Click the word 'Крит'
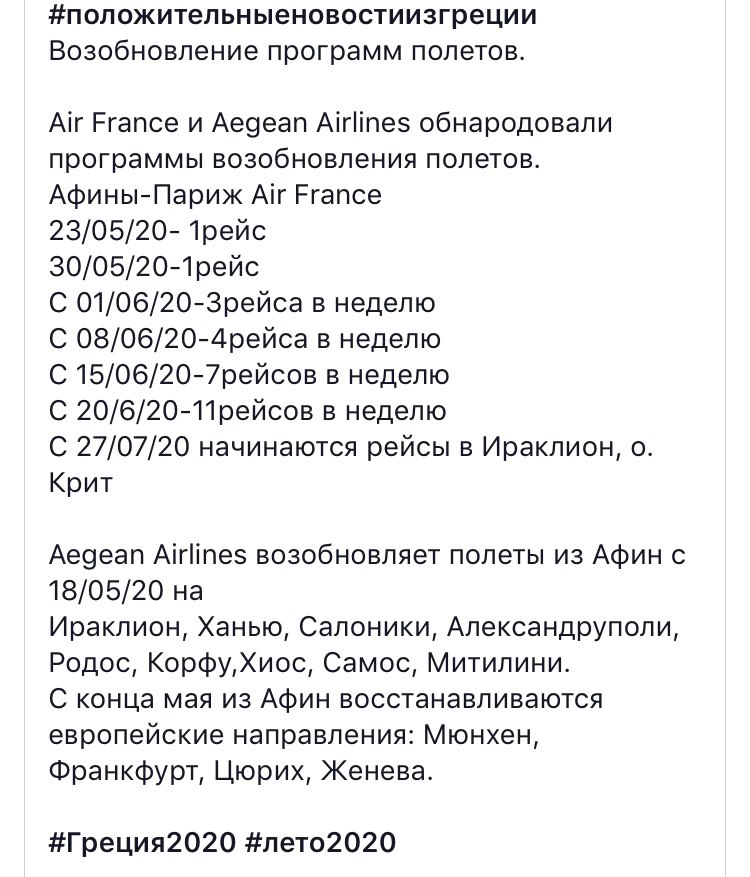This screenshot has height=877, width=750. point(81,483)
